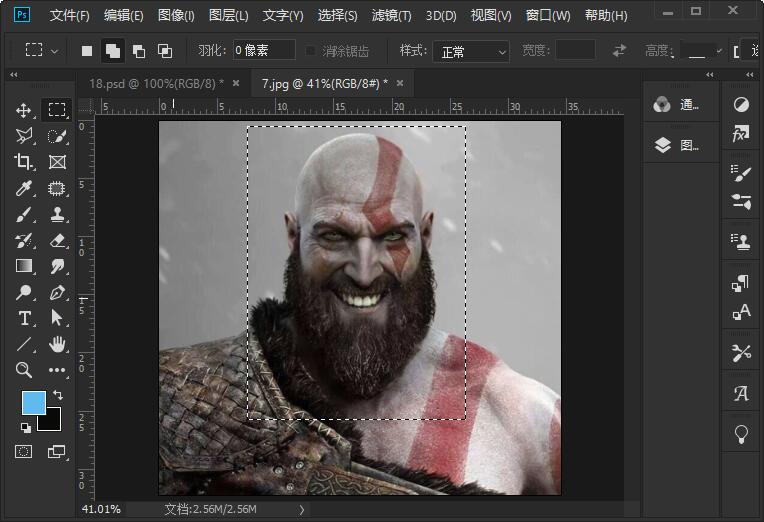
Task: Click the black background color swatch
Action: (x=53, y=422)
